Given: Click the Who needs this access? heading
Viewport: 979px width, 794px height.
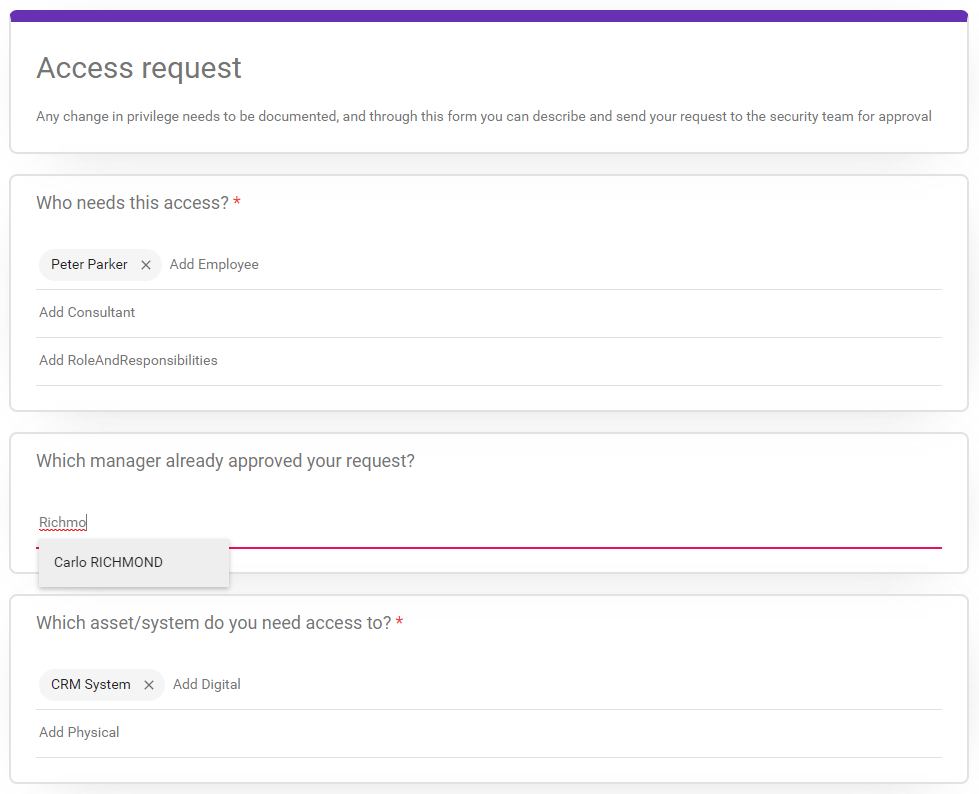Looking at the screenshot, I should [132, 203].
